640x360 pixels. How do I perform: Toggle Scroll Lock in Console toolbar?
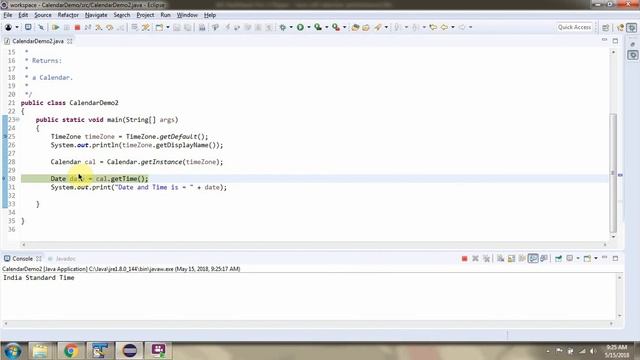511,258
